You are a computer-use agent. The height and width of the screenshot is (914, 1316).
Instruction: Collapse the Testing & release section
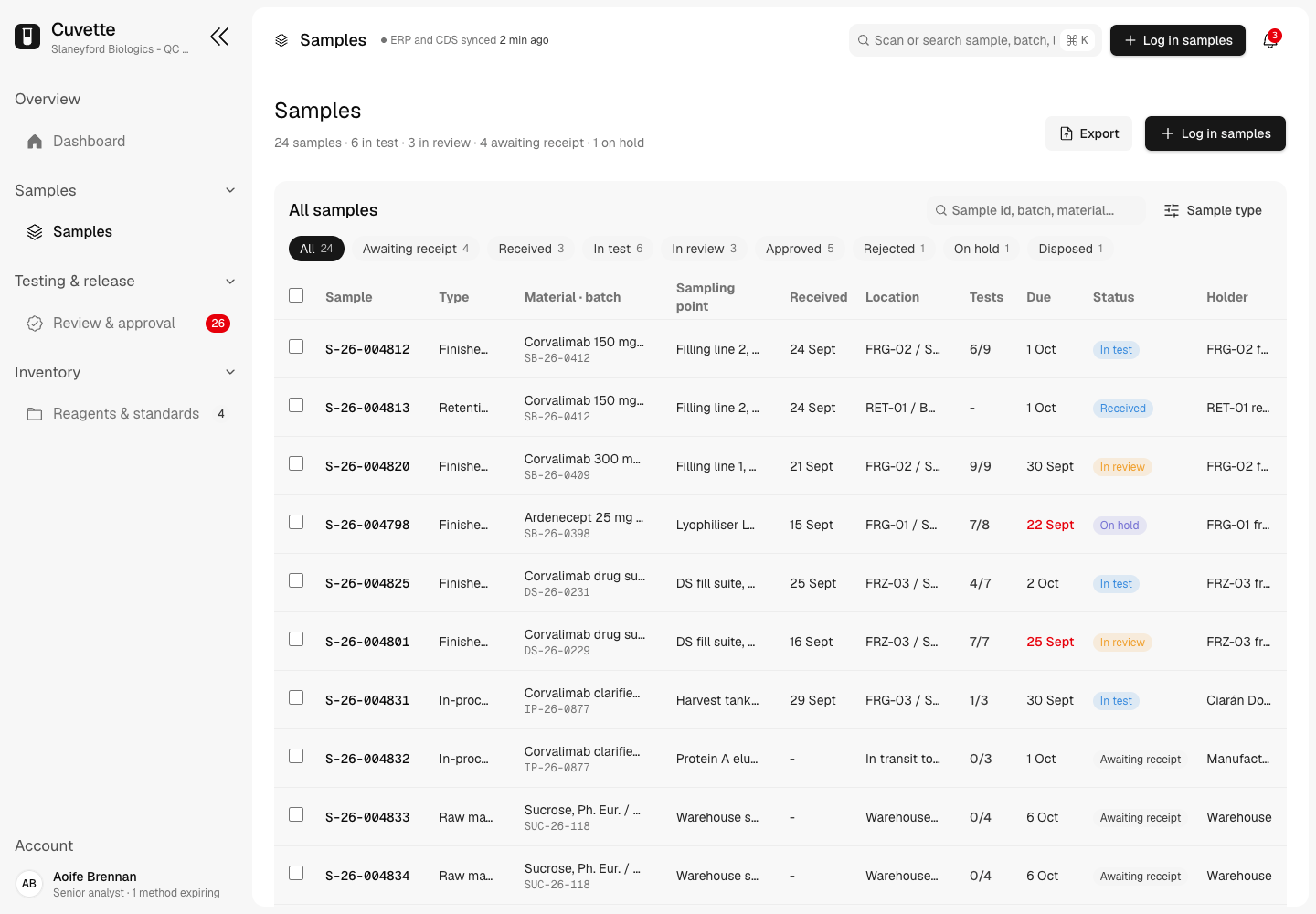(230, 282)
